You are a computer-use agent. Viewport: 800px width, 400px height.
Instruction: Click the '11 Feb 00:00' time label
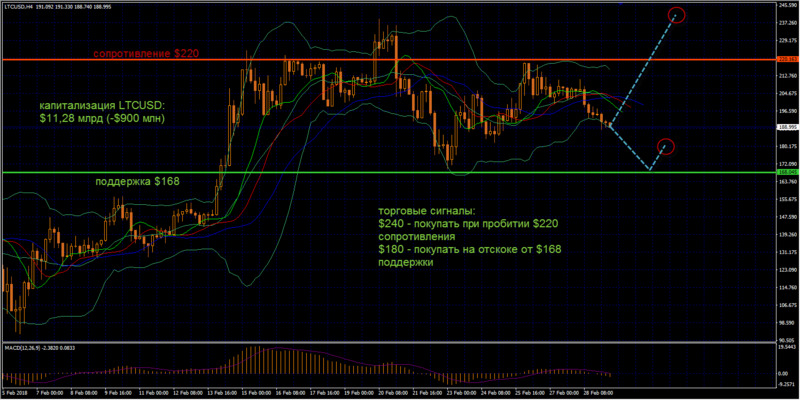pos(156,395)
